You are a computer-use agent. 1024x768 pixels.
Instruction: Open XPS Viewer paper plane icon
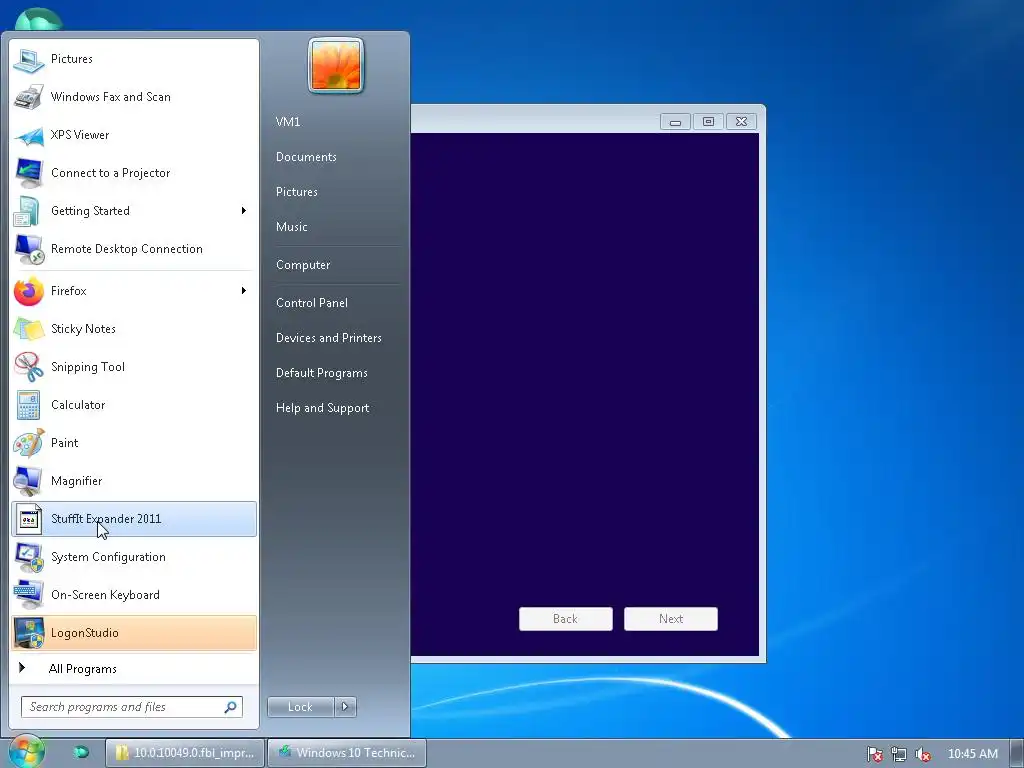pos(29,135)
